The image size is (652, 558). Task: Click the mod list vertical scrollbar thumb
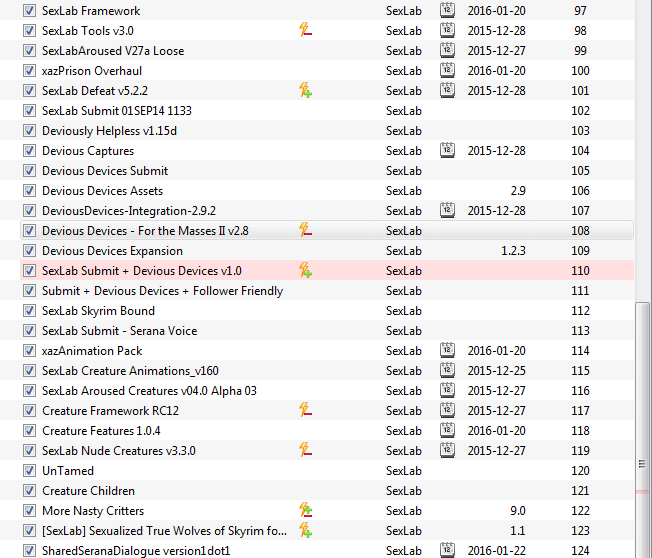[642, 430]
